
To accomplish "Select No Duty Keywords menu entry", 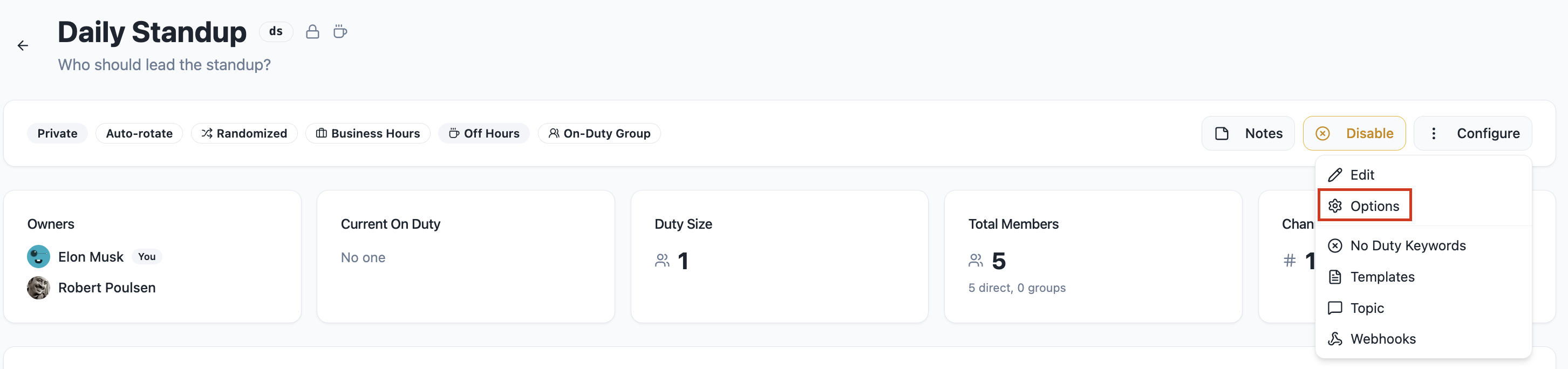I will tap(1407, 246).
